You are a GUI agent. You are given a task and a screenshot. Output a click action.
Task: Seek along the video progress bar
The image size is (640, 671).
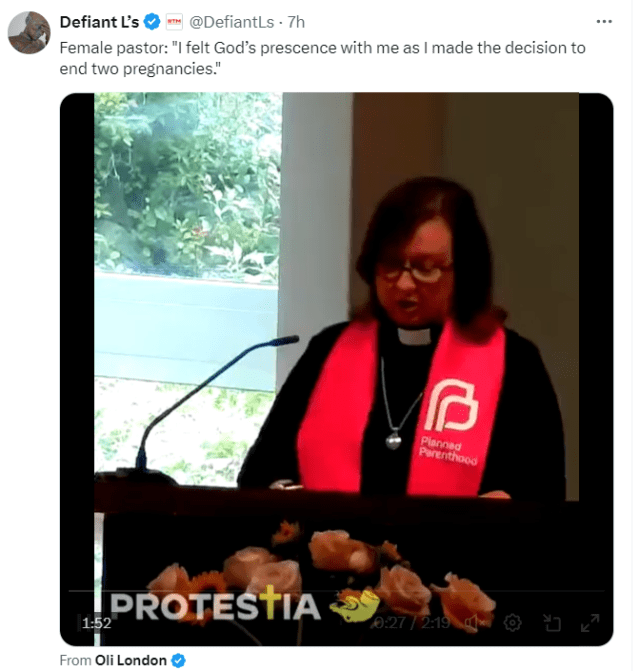336,591
